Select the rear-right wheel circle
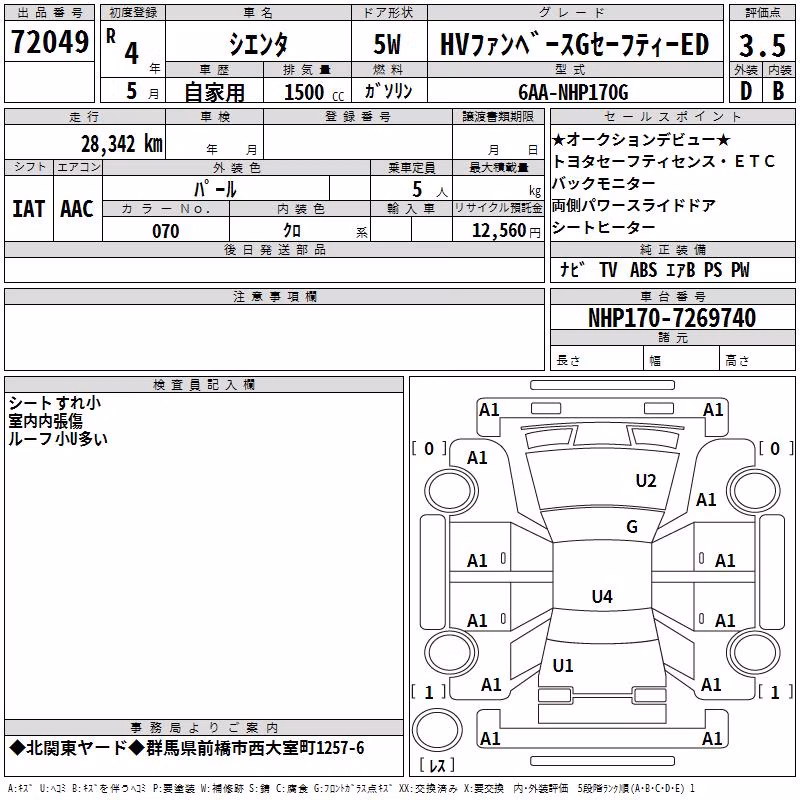The height and width of the screenshot is (800, 800). pyautogui.click(x=754, y=651)
